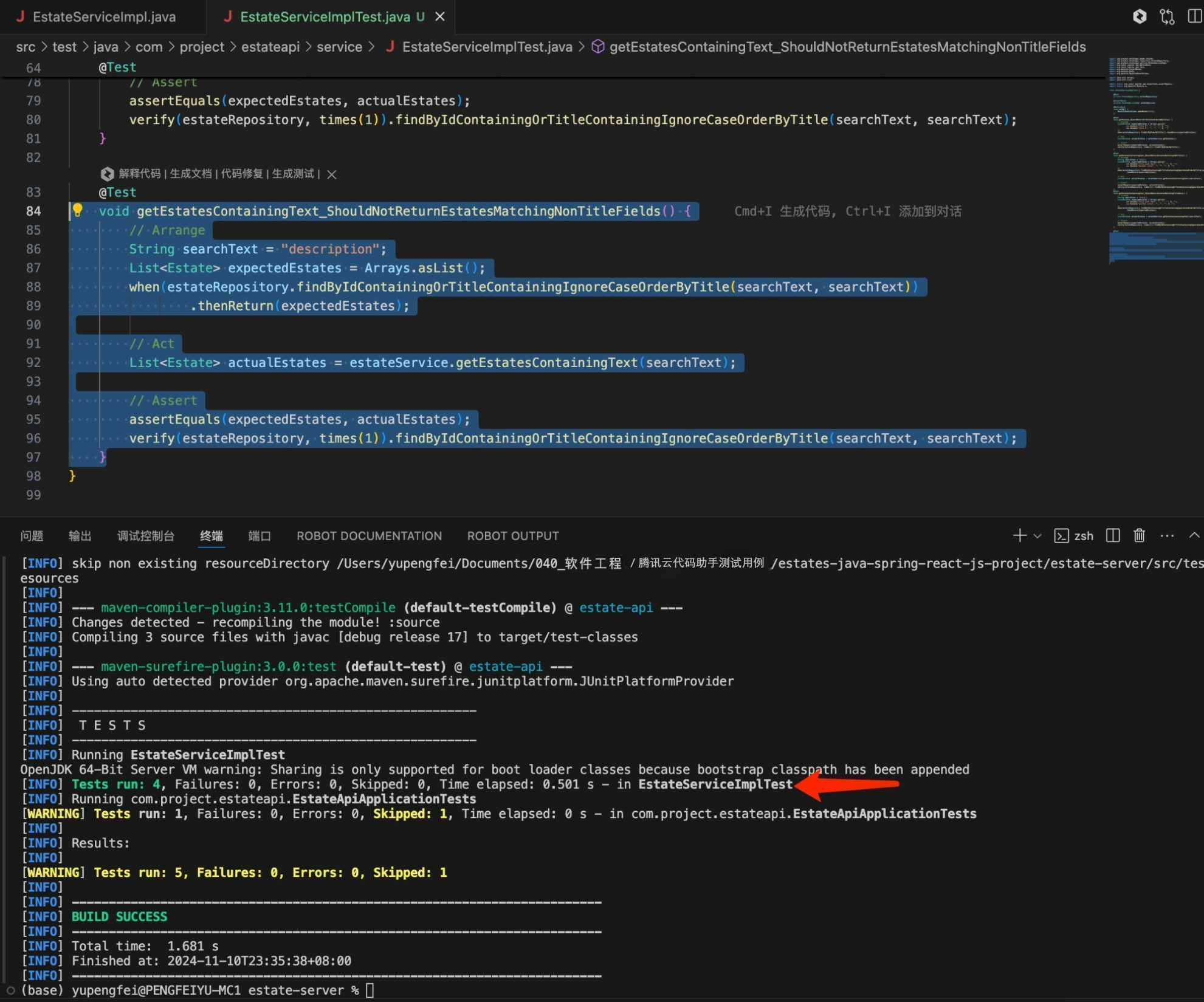This screenshot has width=1204, height=1002.
Task: Switch to the EstateServiceImpl.java tab
Action: click(103, 16)
